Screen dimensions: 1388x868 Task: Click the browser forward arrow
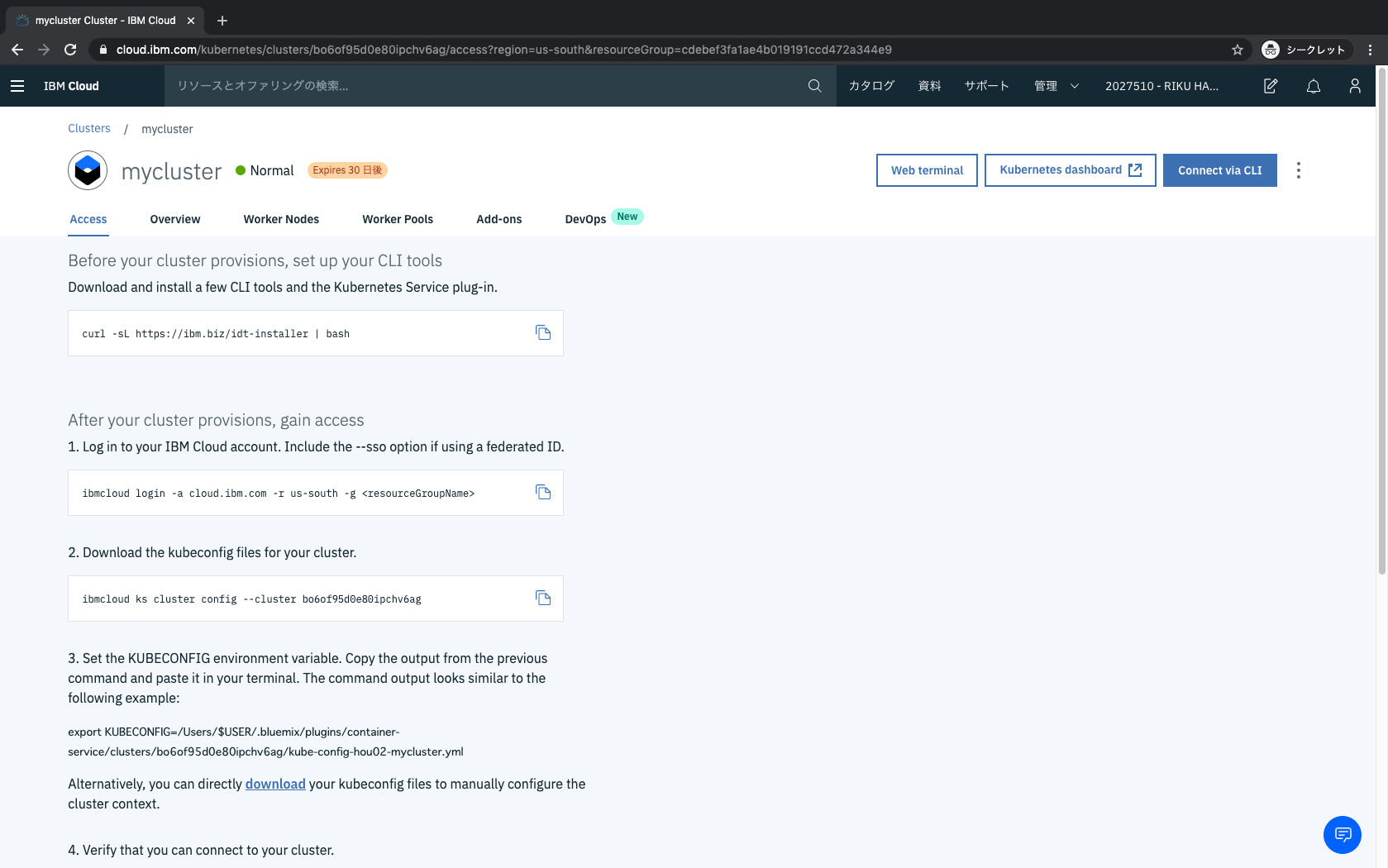tap(44, 50)
